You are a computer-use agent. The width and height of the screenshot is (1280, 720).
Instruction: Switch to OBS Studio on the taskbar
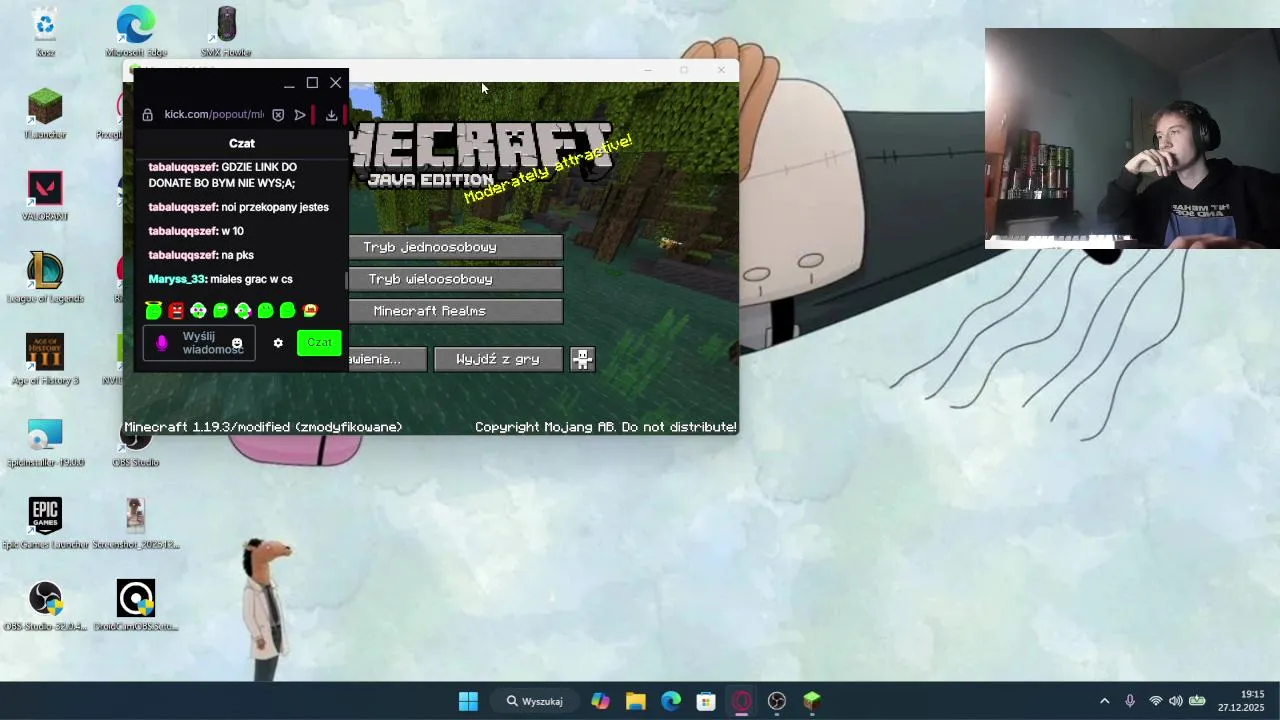(777, 701)
